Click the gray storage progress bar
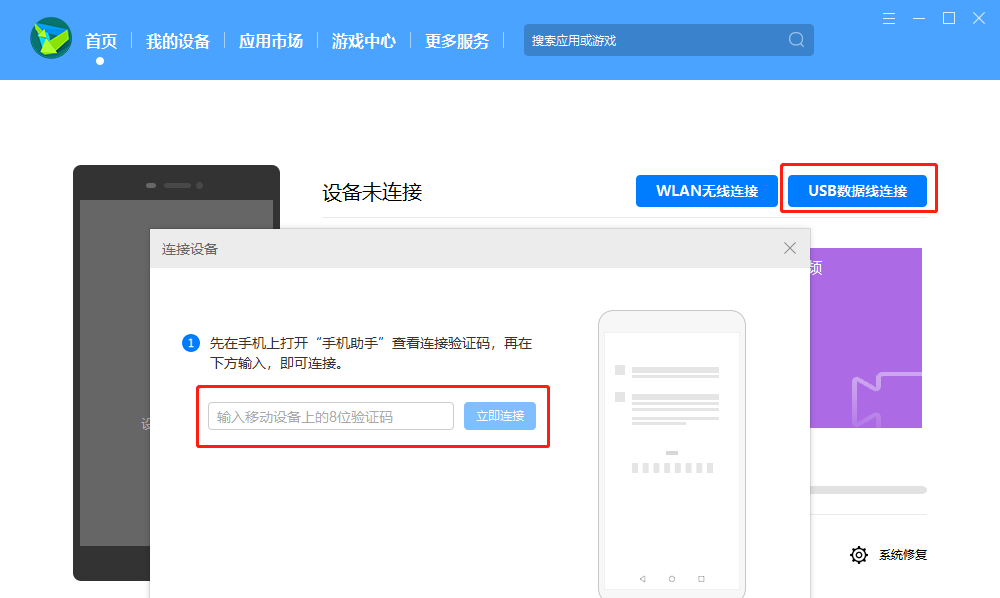 [x=866, y=490]
